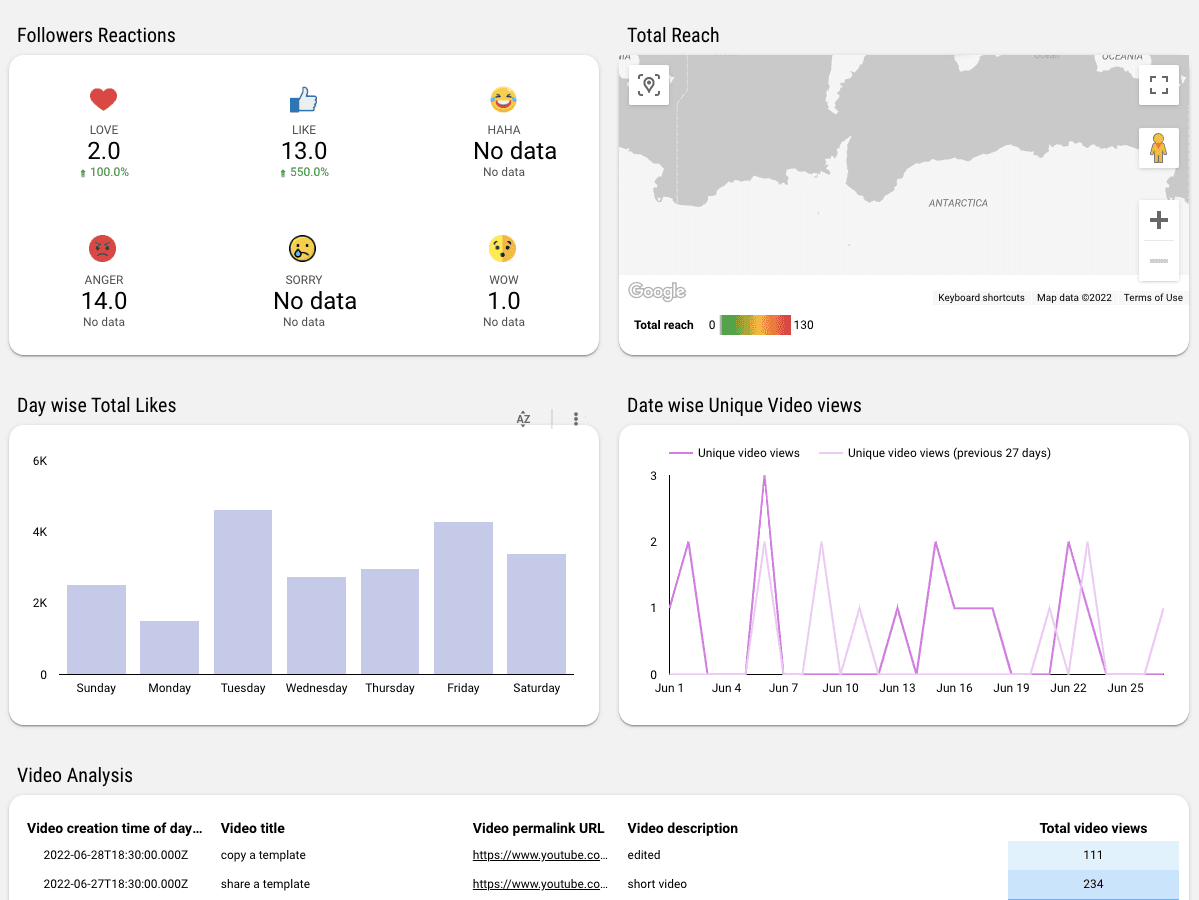This screenshot has height=900, width=1199.
Task: Open Keyboard shortcuts on the map
Action: pyautogui.click(x=980, y=297)
